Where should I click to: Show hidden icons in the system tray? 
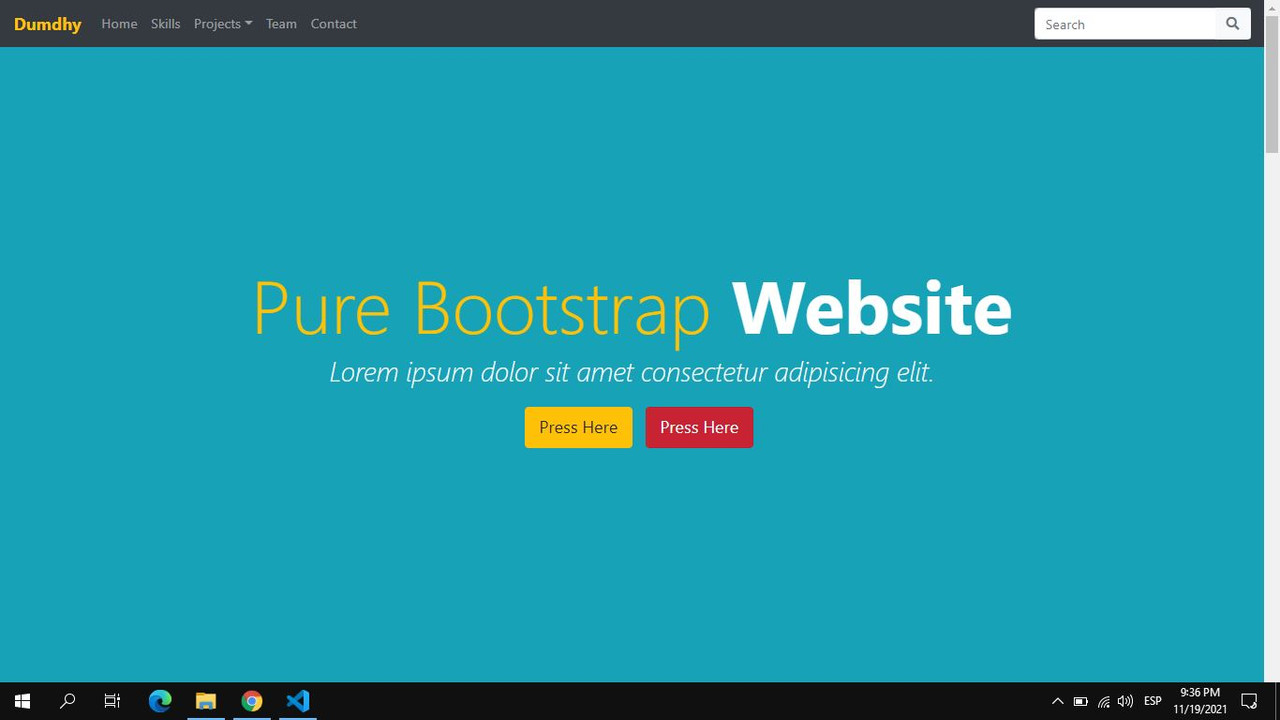[1057, 701]
